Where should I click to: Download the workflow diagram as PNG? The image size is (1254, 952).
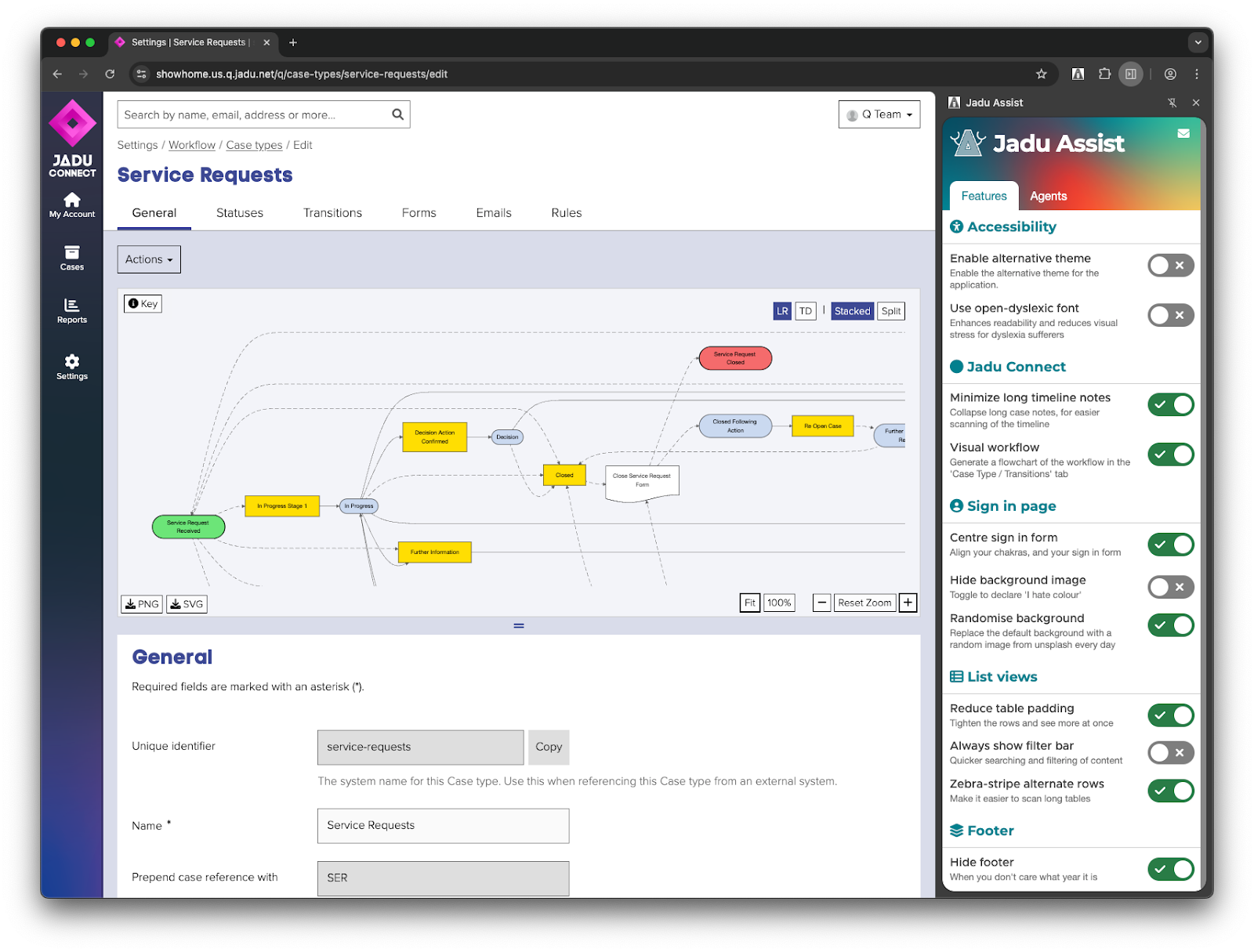[141, 603]
